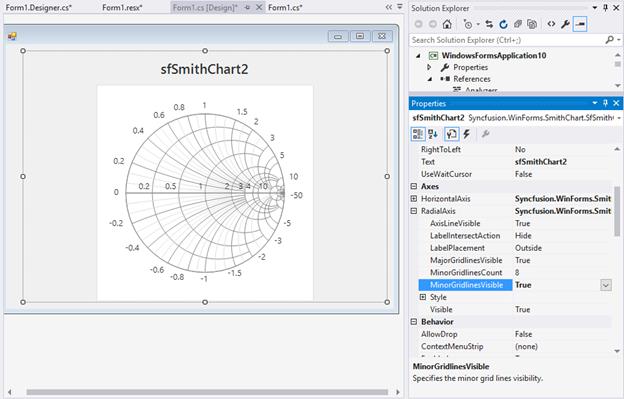Toggle the Show All Files icon
The width and height of the screenshot is (624, 399).
point(532,24)
